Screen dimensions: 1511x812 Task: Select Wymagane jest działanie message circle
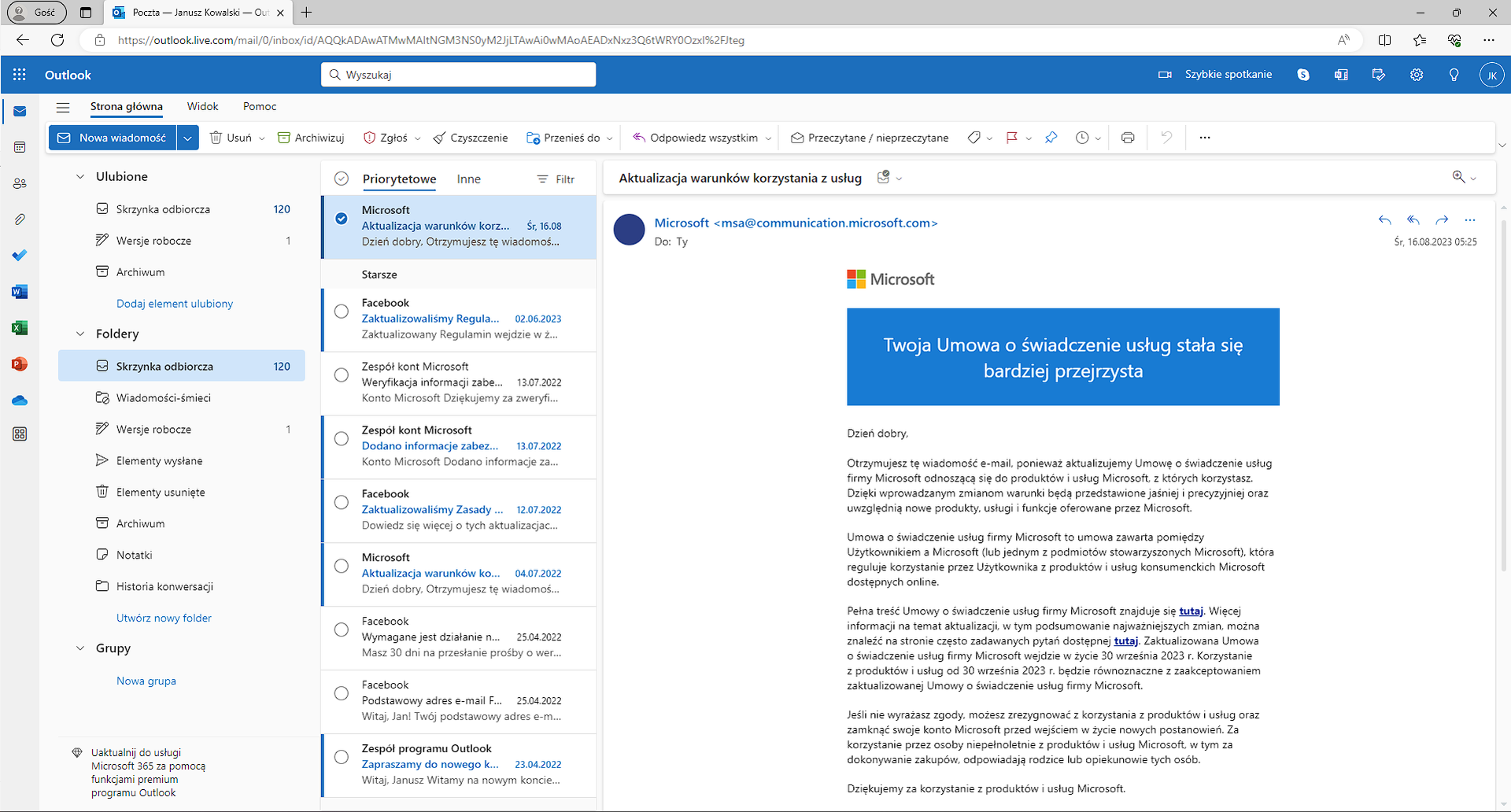(x=342, y=630)
